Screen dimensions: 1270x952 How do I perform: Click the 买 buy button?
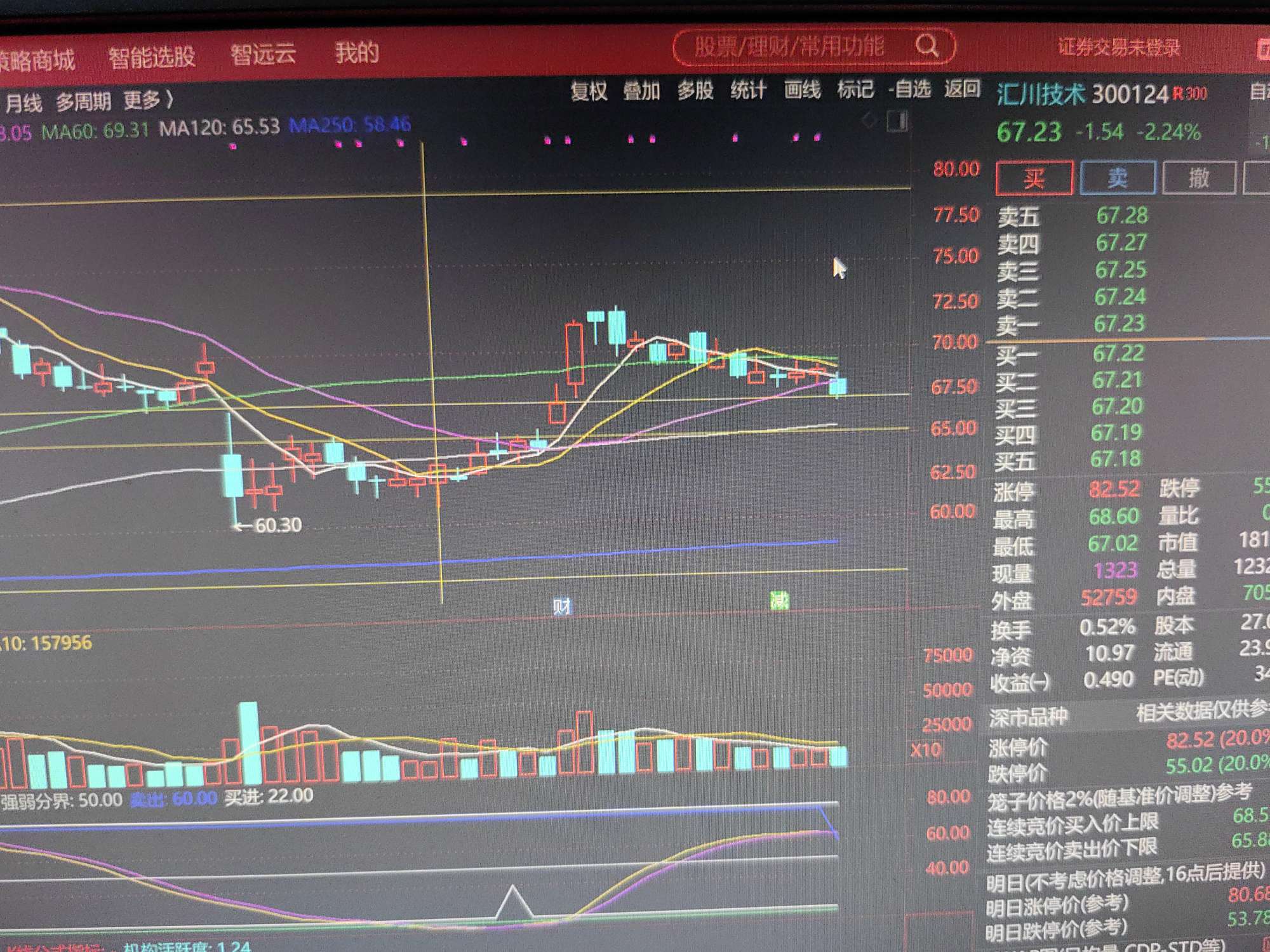pyautogui.click(x=1034, y=178)
